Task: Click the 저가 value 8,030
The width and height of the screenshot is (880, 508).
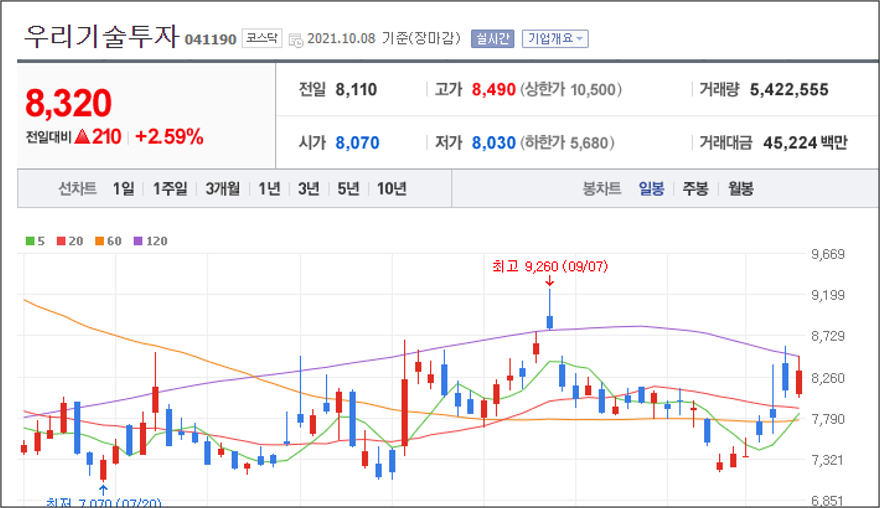Action: pyautogui.click(x=493, y=143)
